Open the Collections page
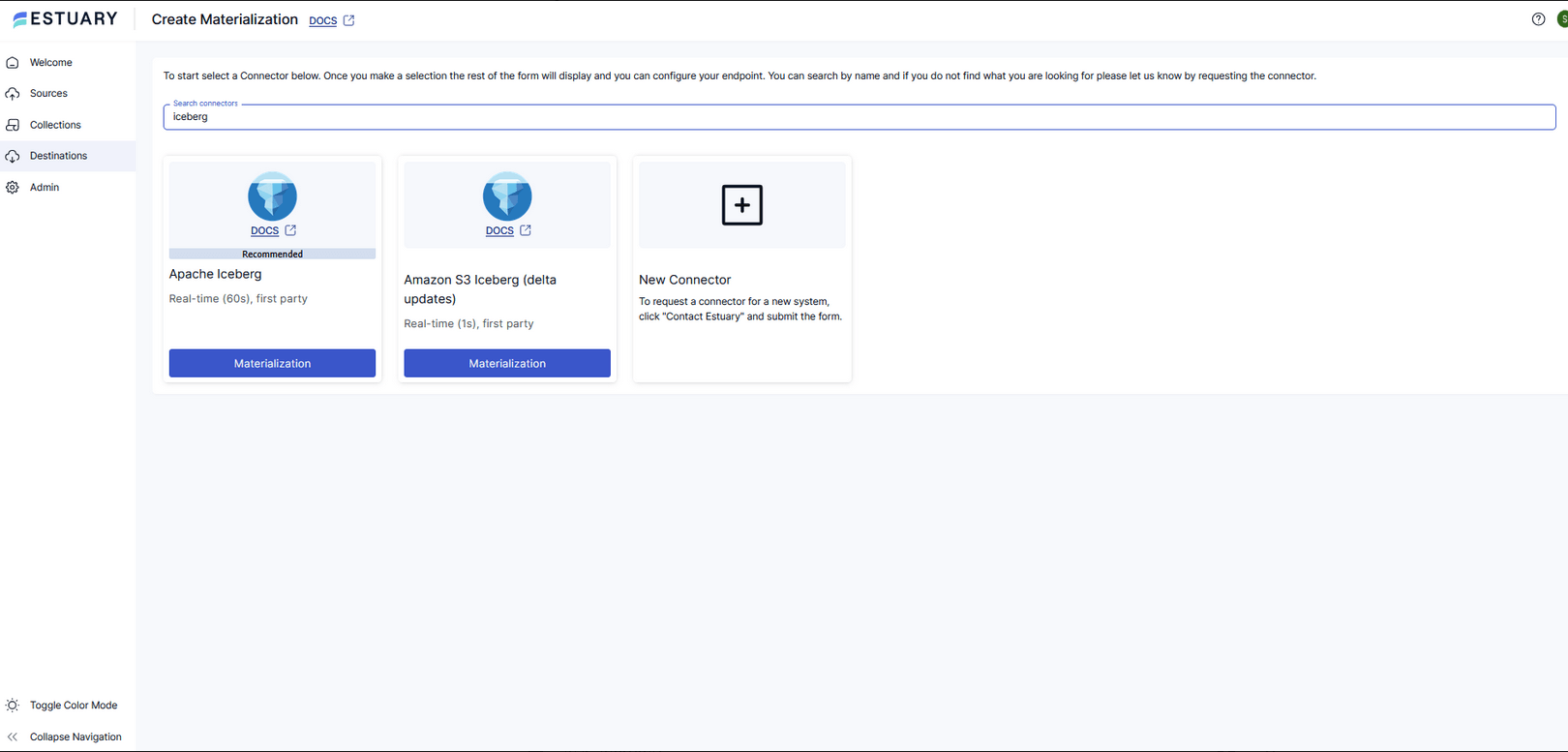 point(55,125)
